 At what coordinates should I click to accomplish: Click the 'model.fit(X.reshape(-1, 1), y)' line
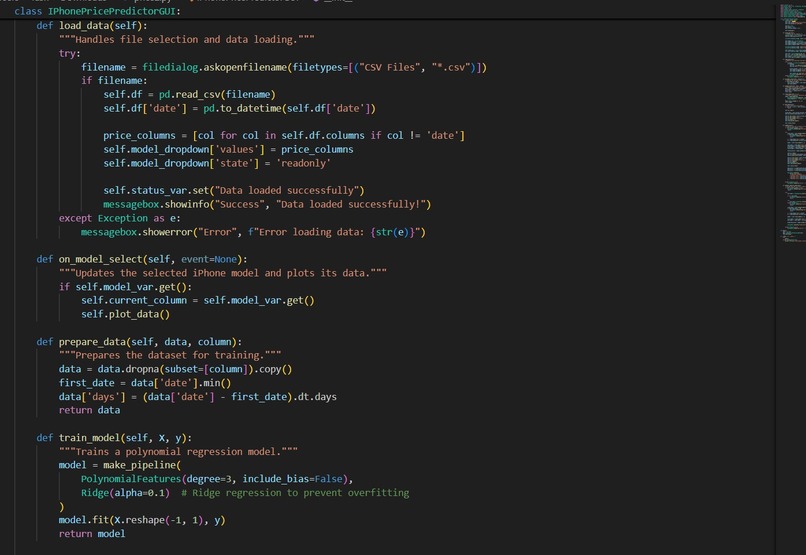pyautogui.click(x=142, y=520)
